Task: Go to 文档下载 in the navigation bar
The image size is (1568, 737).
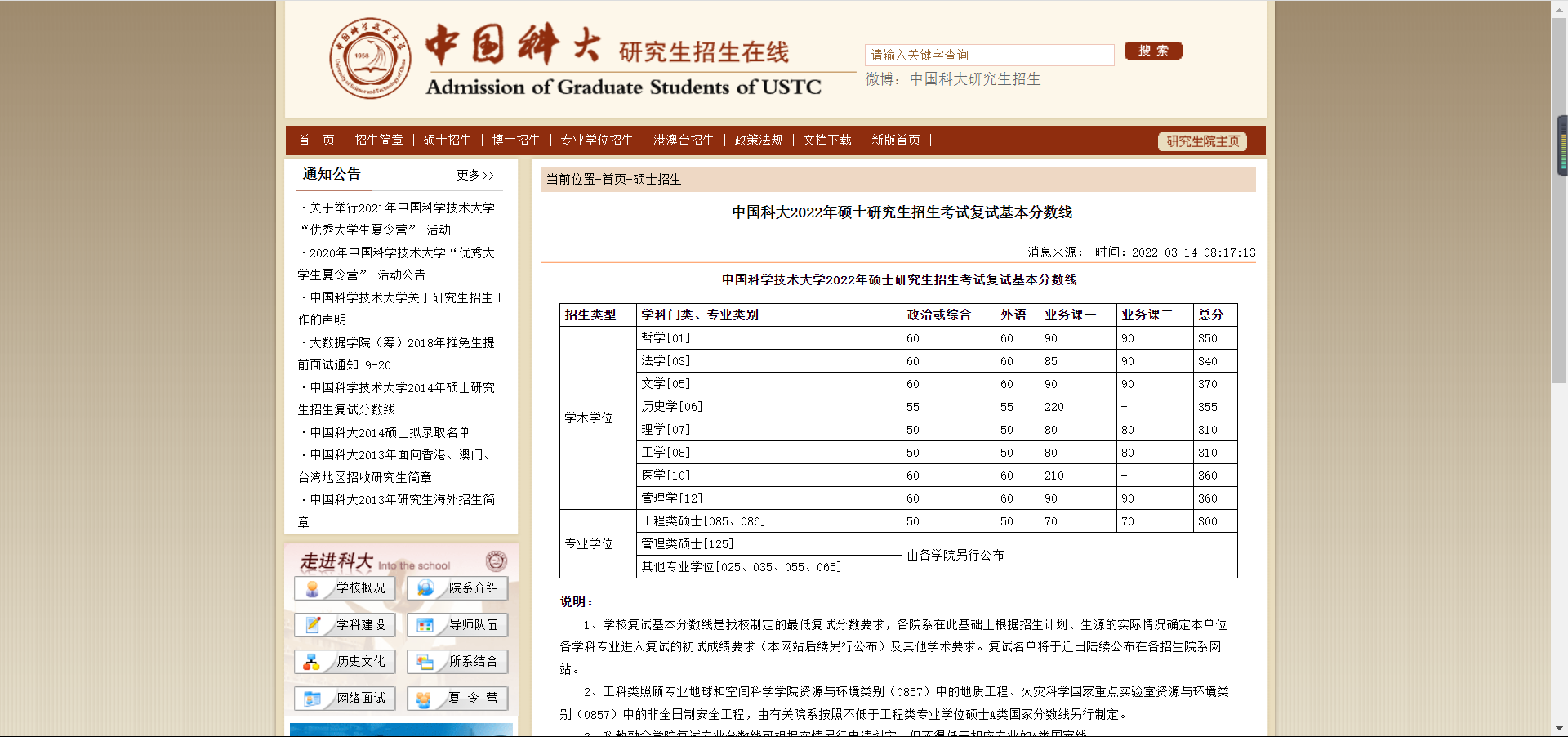Action: 827,140
